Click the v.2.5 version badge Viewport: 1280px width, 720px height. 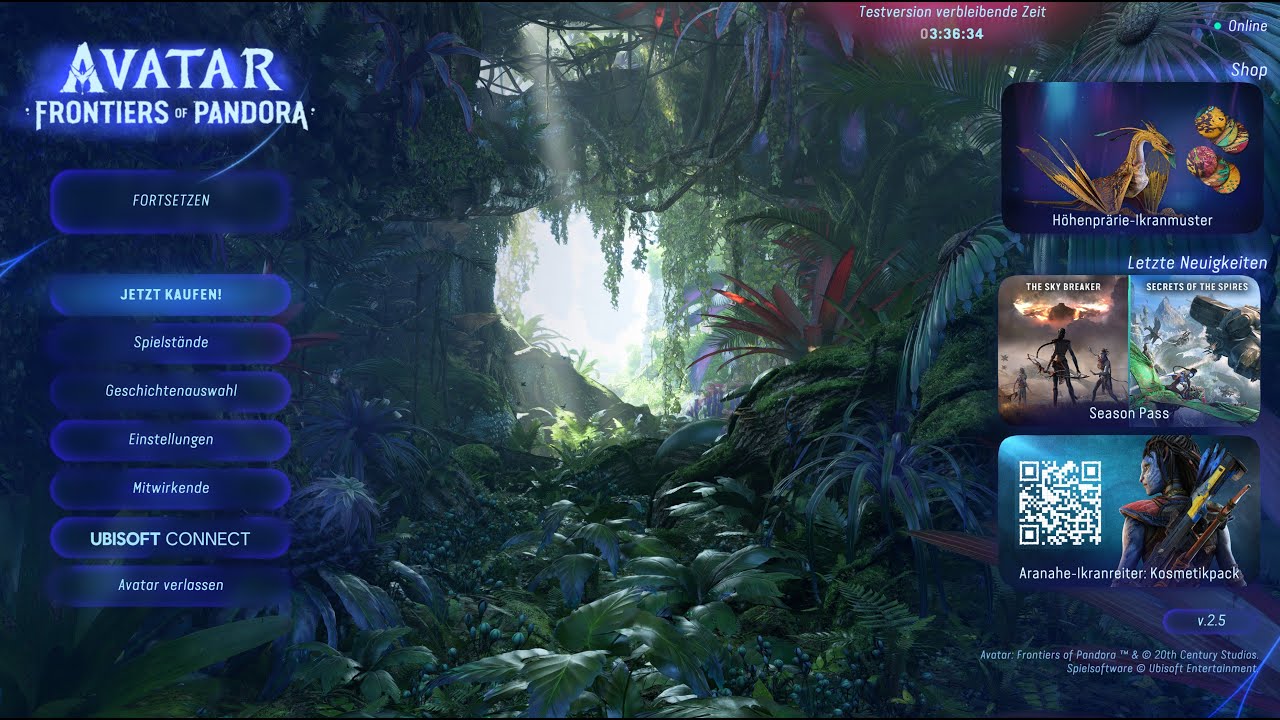click(x=1211, y=621)
